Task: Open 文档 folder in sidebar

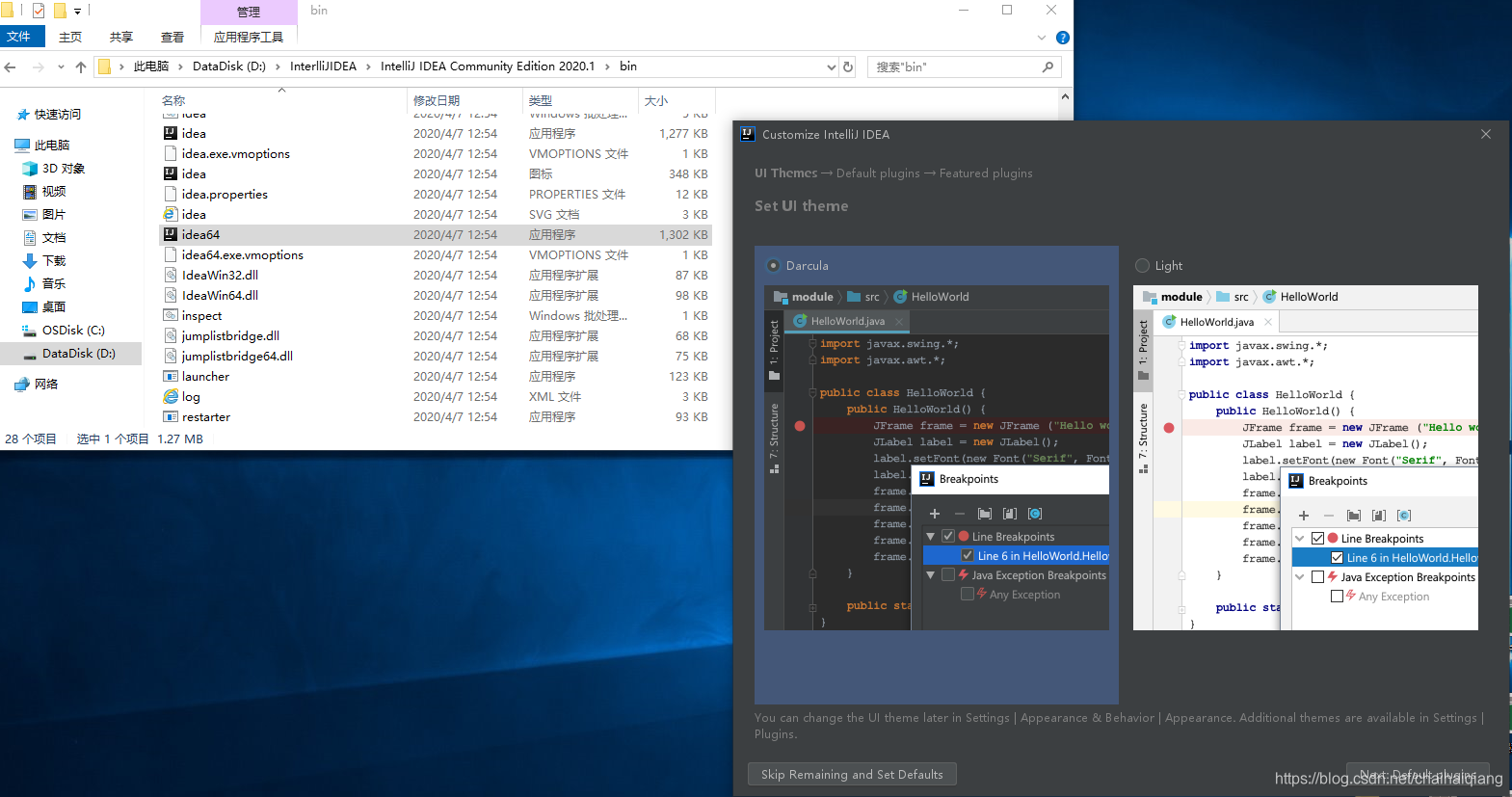Action: click(x=54, y=238)
